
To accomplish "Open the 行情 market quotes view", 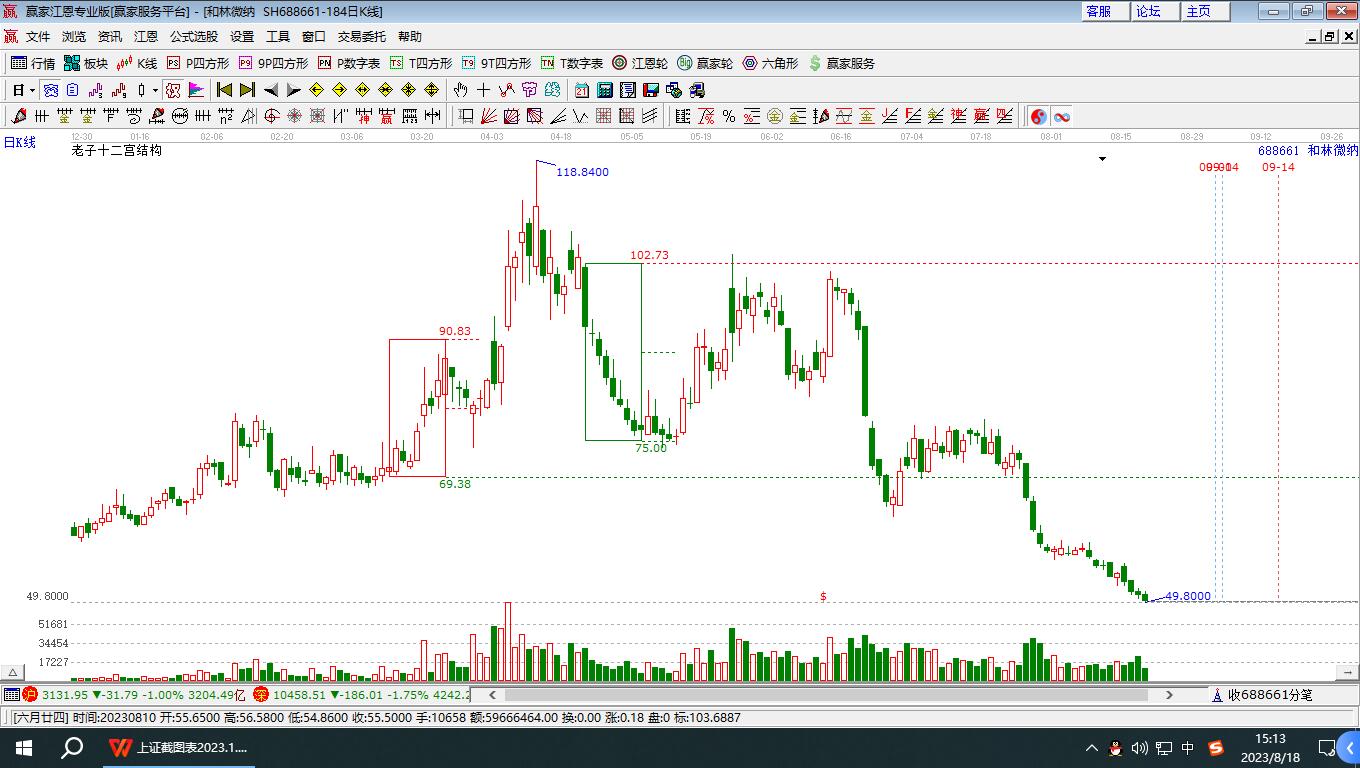I will (x=32, y=63).
